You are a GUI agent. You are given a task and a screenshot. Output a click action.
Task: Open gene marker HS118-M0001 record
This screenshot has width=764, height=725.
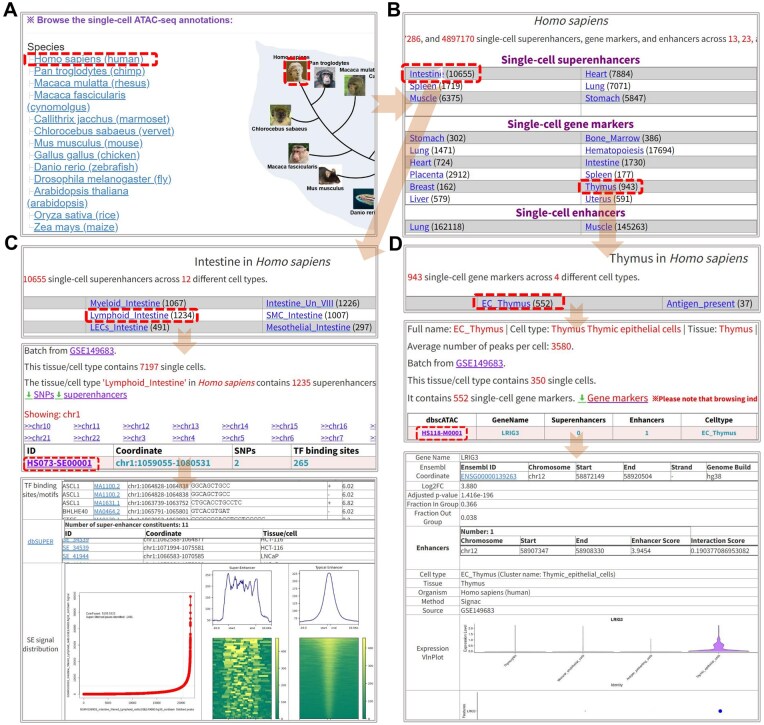(x=442, y=433)
